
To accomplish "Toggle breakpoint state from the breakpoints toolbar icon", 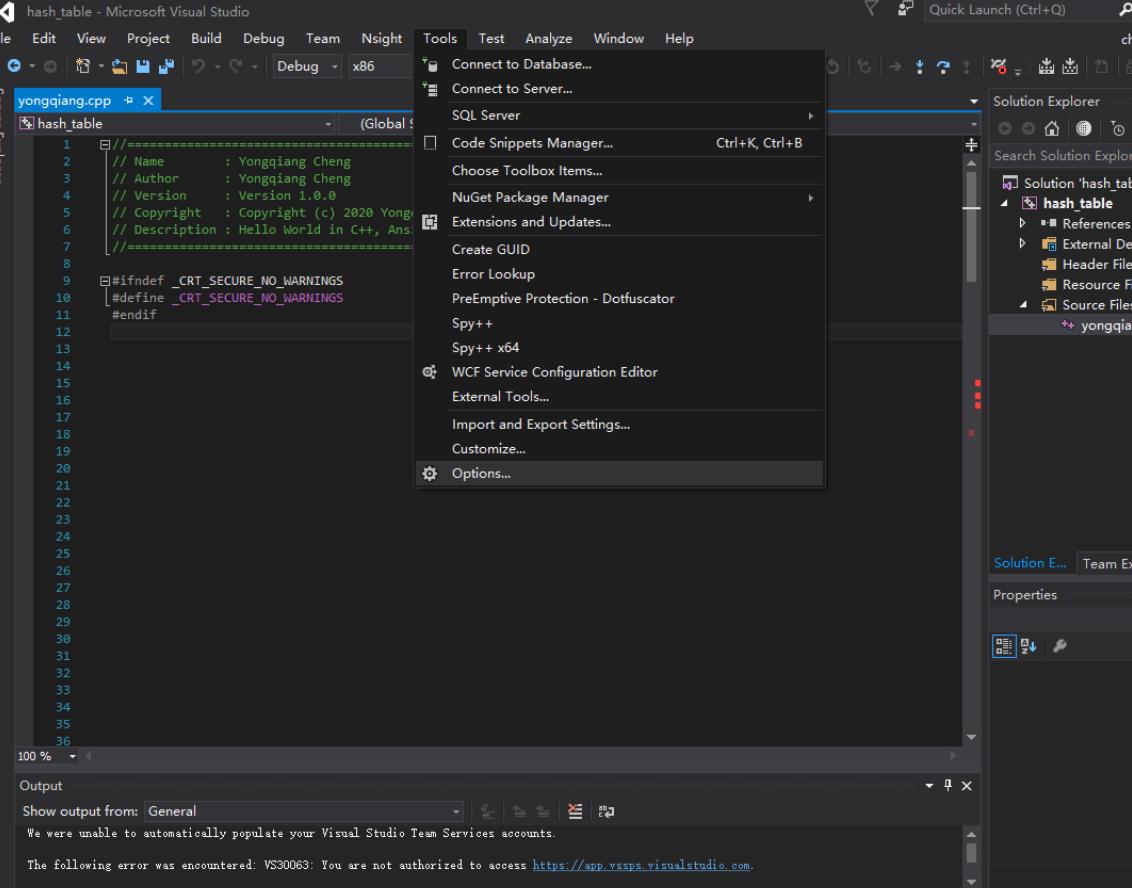I will click(998, 66).
